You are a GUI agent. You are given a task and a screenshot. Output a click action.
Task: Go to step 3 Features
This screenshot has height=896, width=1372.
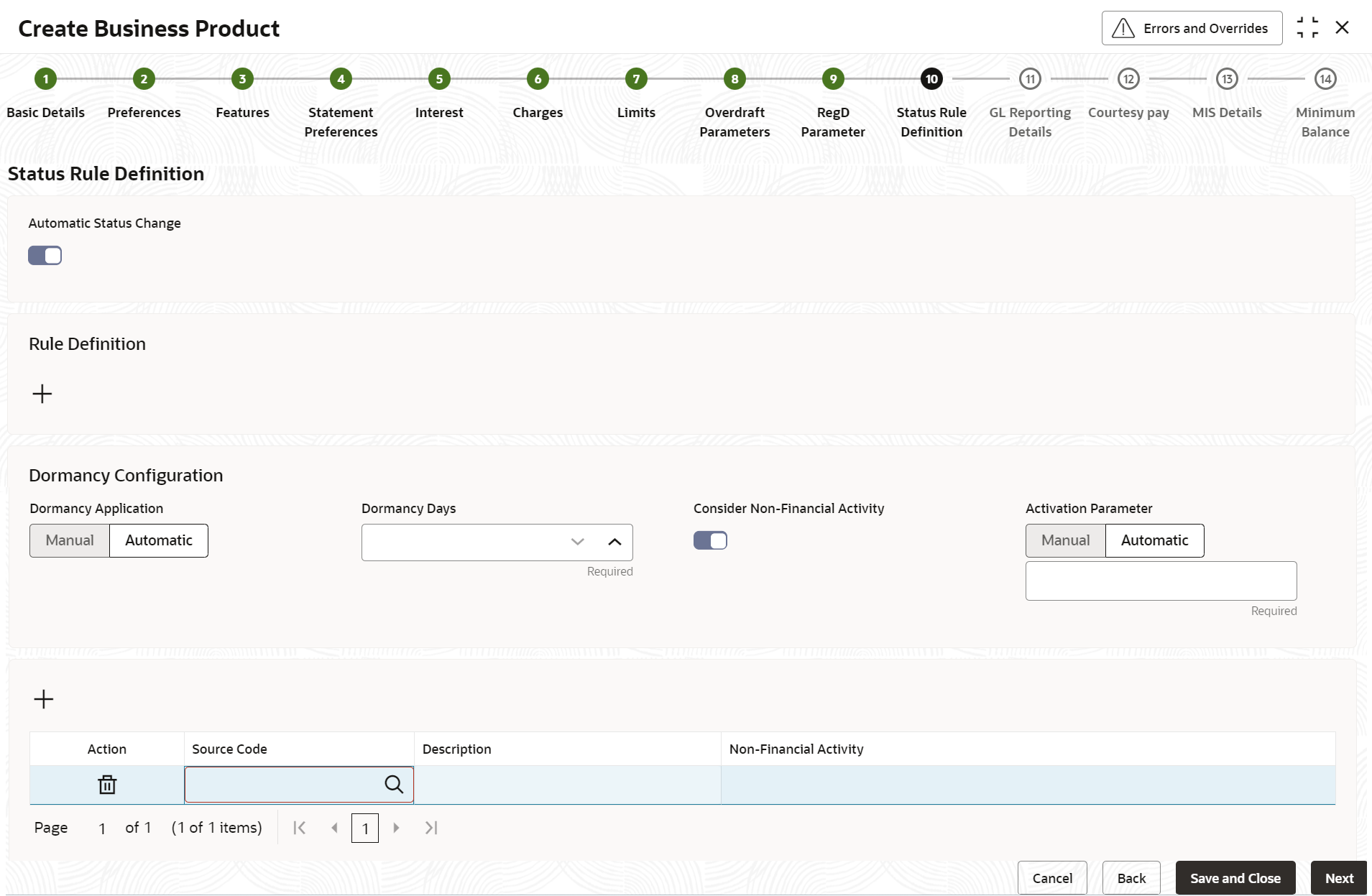(242, 79)
